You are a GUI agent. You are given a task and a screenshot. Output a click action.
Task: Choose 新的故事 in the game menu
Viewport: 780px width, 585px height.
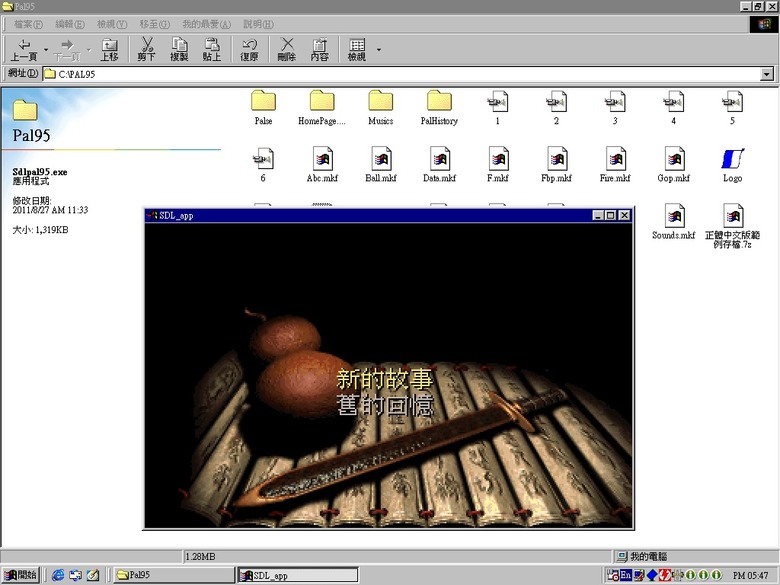pos(385,379)
